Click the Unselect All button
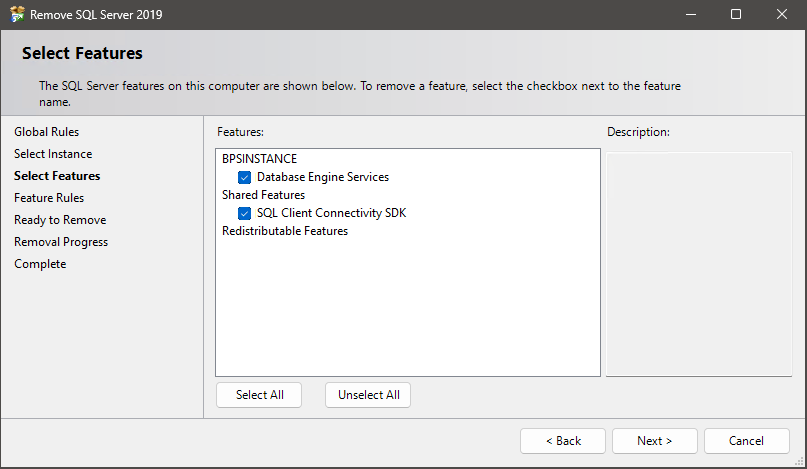 click(x=368, y=395)
